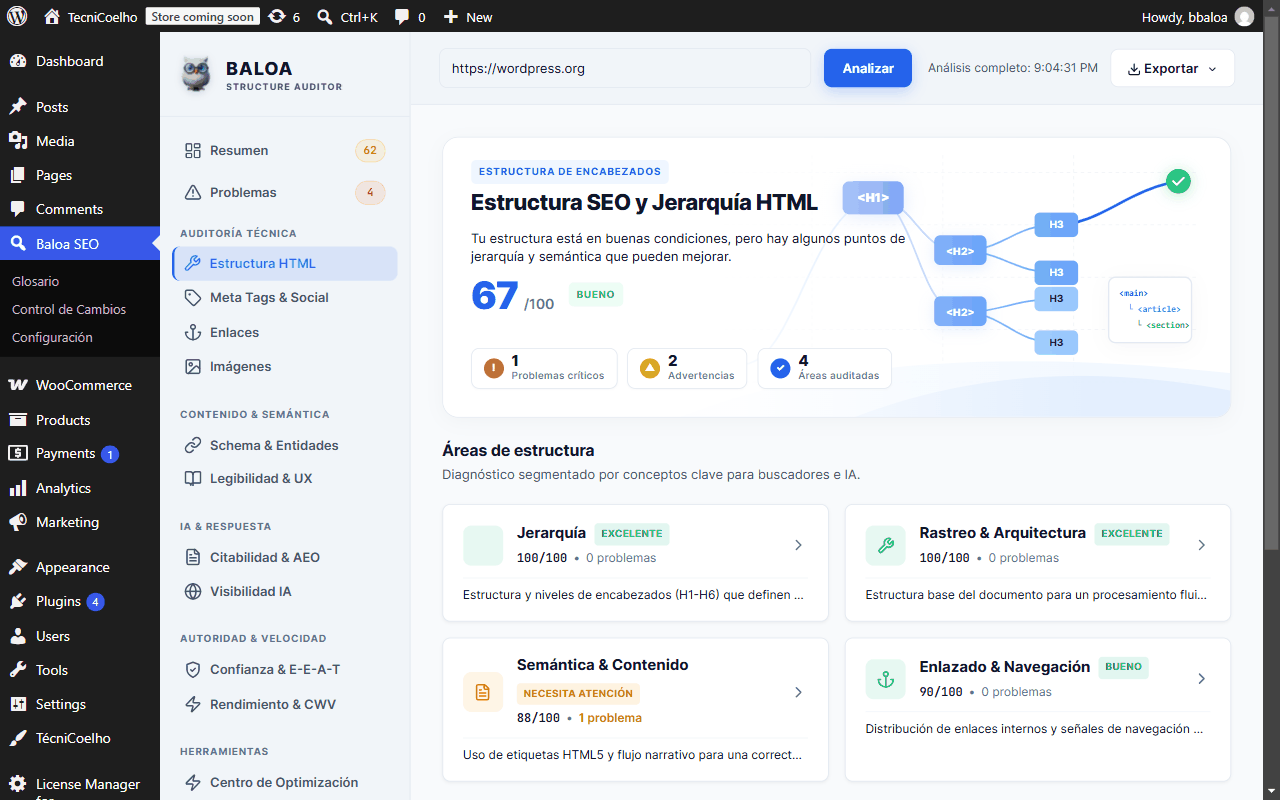Expand the Jerarquía card chevron
This screenshot has height=800, width=1280.
point(798,545)
